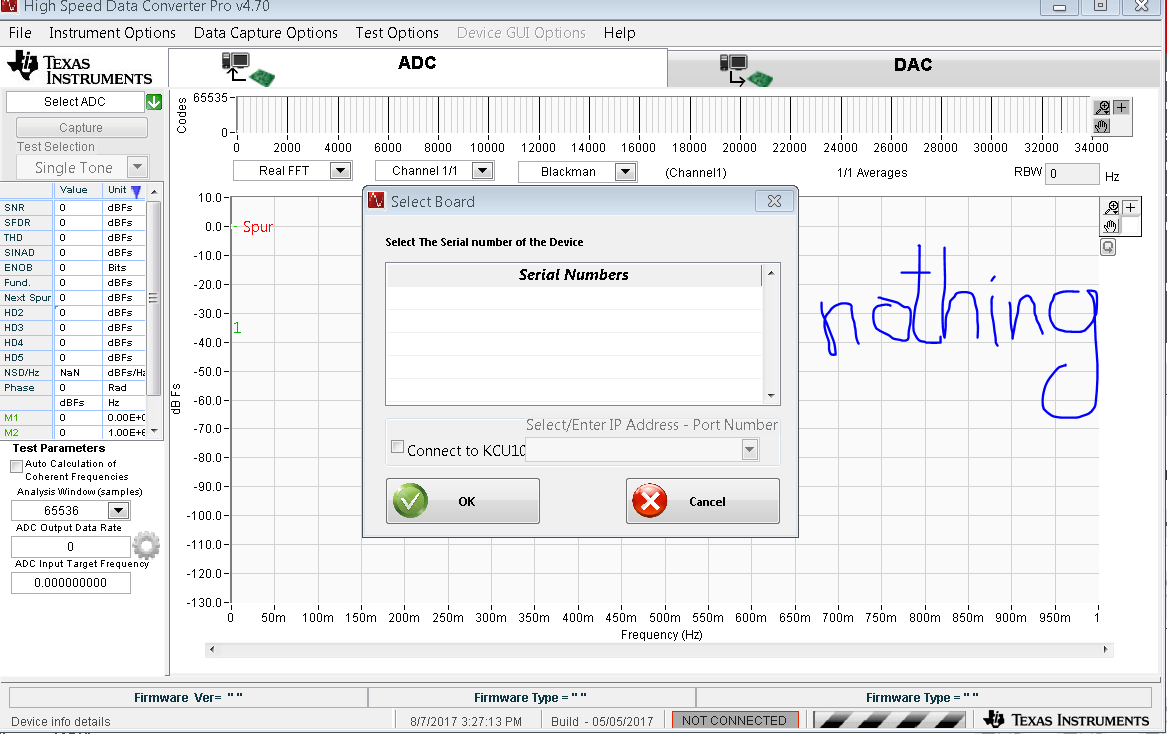Click the SFDR row in measurements table
Viewport: 1167px width, 734px height.
pyautogui.click(x=73, y=223)
